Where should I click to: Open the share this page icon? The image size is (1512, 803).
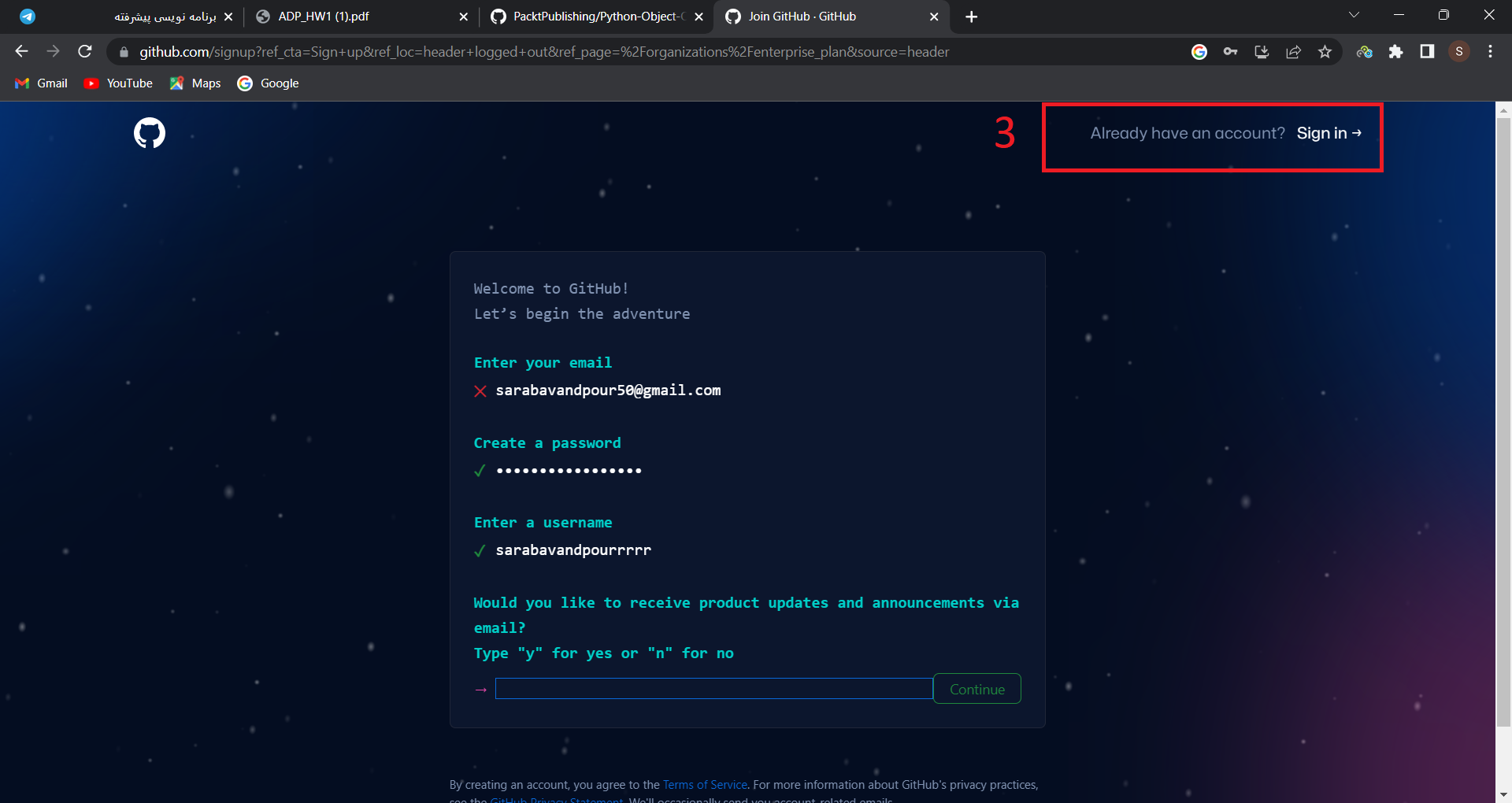point(1293,51)
